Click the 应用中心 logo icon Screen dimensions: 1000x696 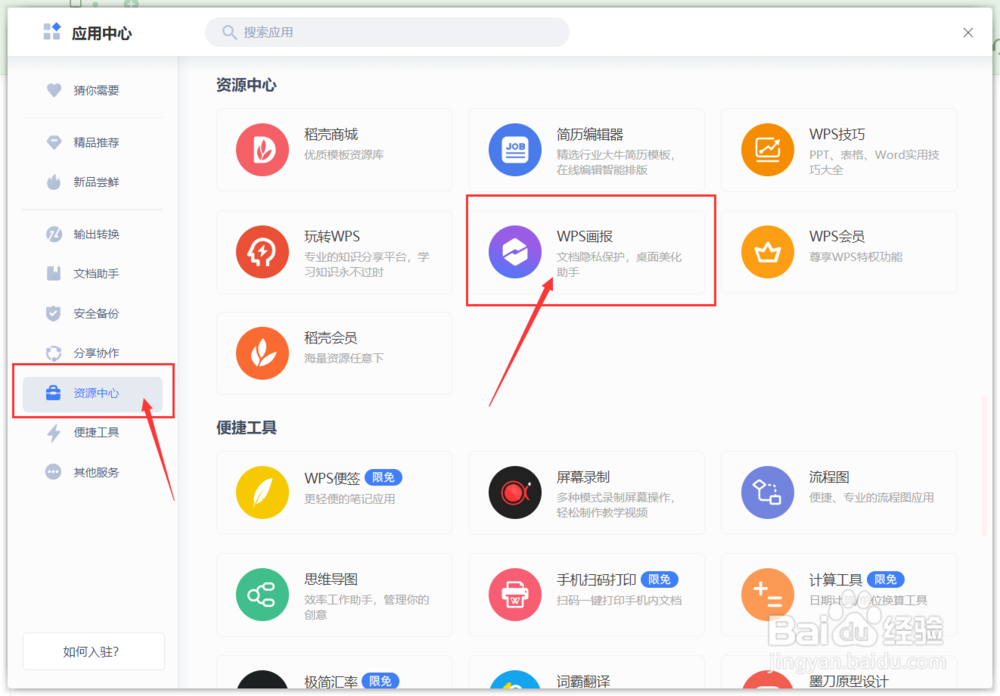52,31
